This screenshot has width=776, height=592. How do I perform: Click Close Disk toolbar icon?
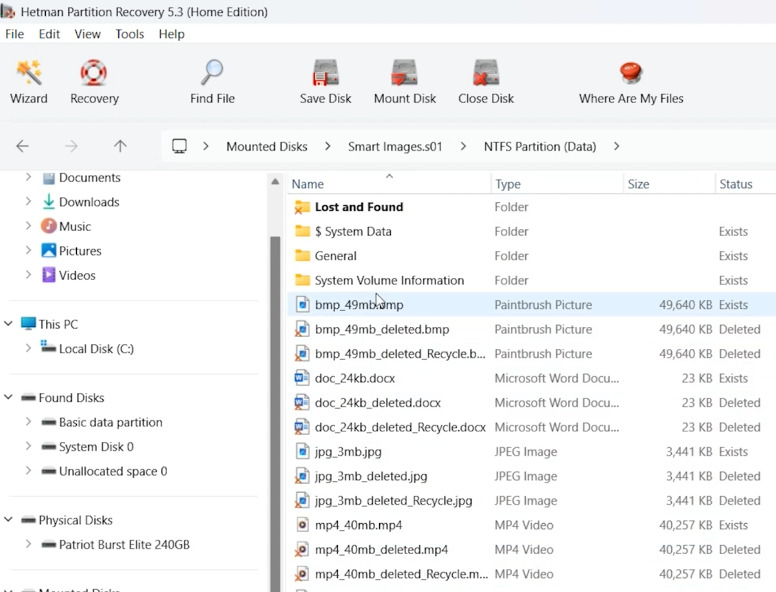[x=485, y=72]
